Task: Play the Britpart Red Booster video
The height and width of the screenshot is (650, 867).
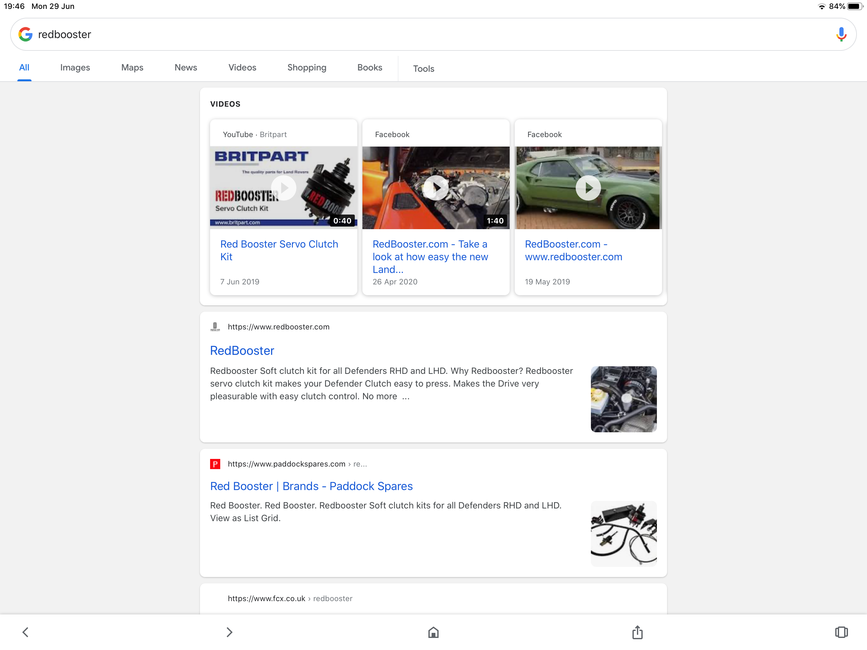Action: [284, 187]
